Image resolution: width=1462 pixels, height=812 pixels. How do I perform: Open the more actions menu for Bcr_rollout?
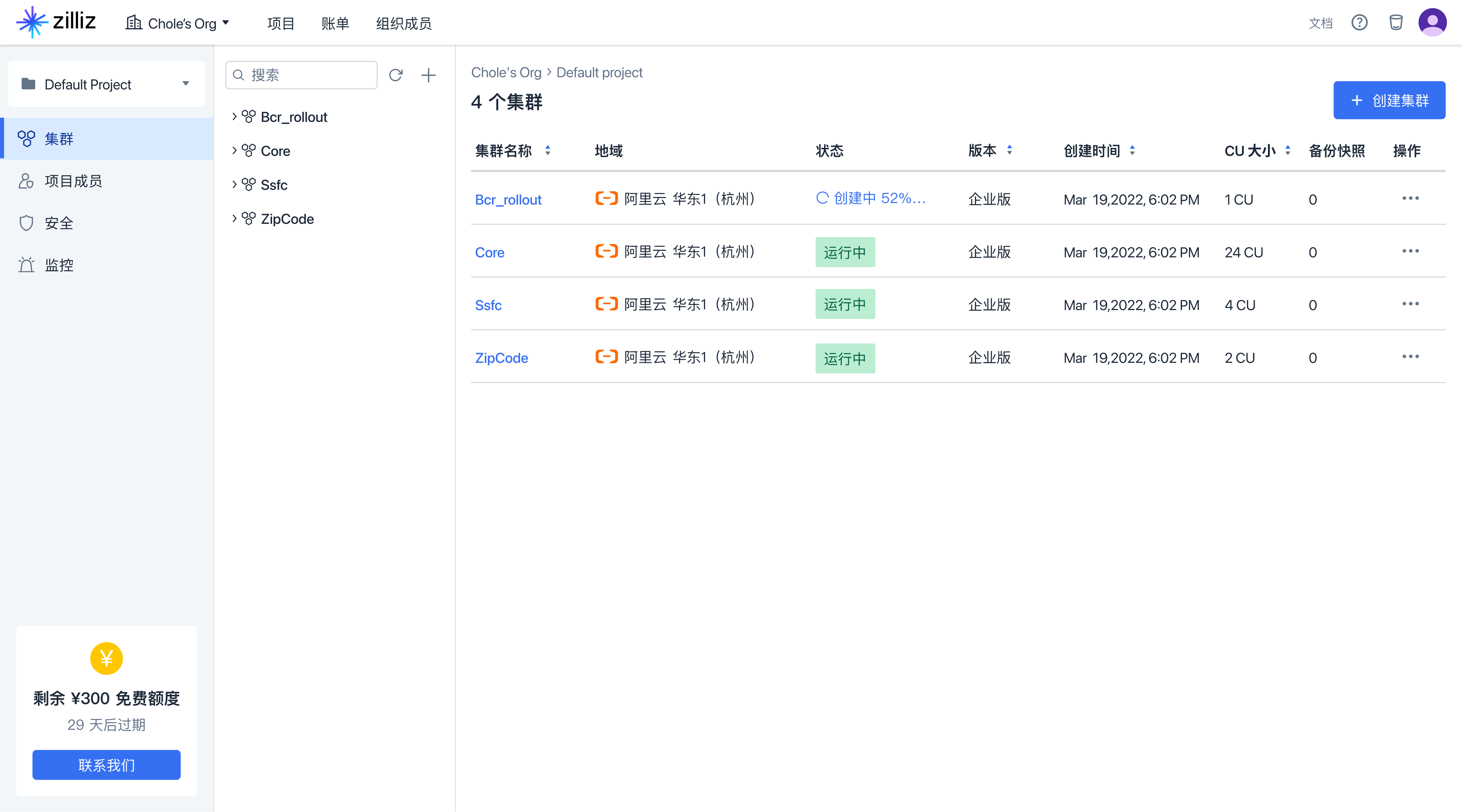(1411, 198)
